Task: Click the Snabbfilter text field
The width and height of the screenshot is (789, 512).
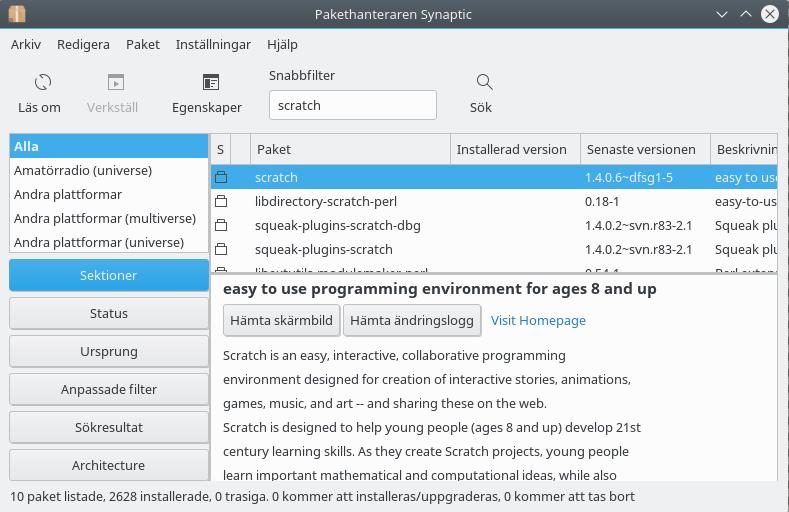Action: (353, 105)
